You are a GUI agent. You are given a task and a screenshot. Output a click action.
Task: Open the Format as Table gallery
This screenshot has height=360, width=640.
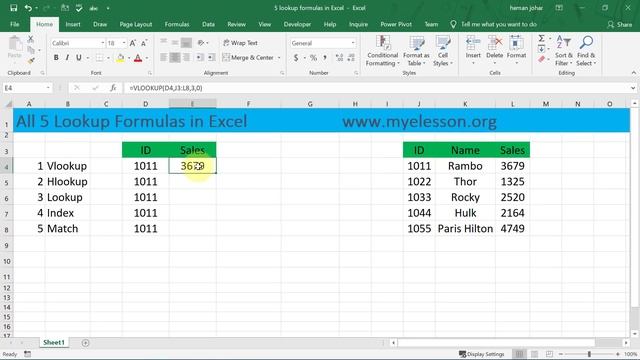pos(416,51)
